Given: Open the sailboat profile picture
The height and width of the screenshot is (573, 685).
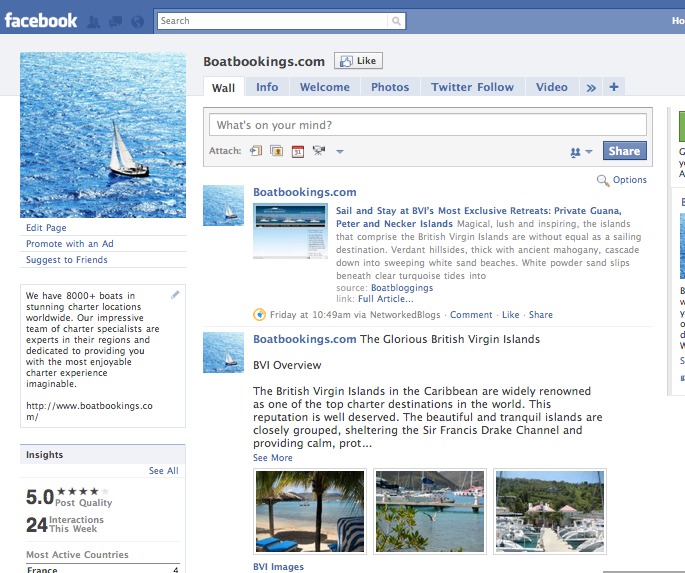Looking at the screenshot, I should pos(103,135).
